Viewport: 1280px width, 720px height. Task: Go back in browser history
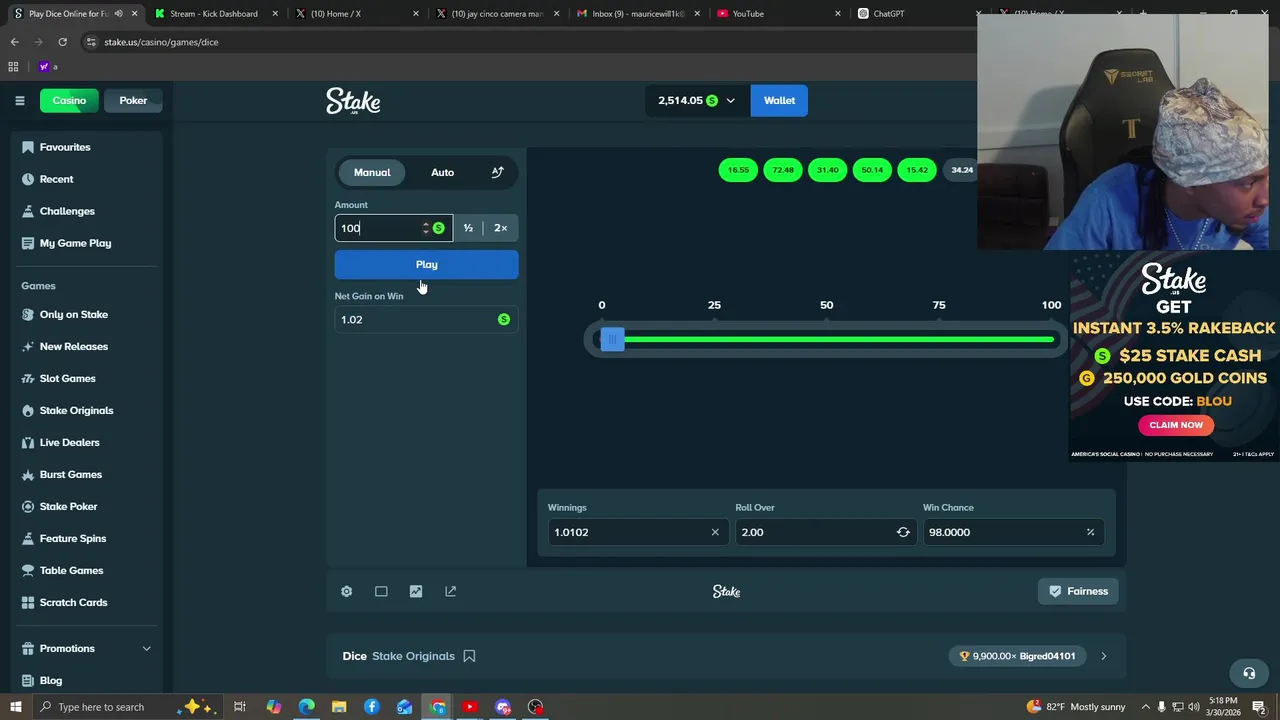(x=14, y=42)
